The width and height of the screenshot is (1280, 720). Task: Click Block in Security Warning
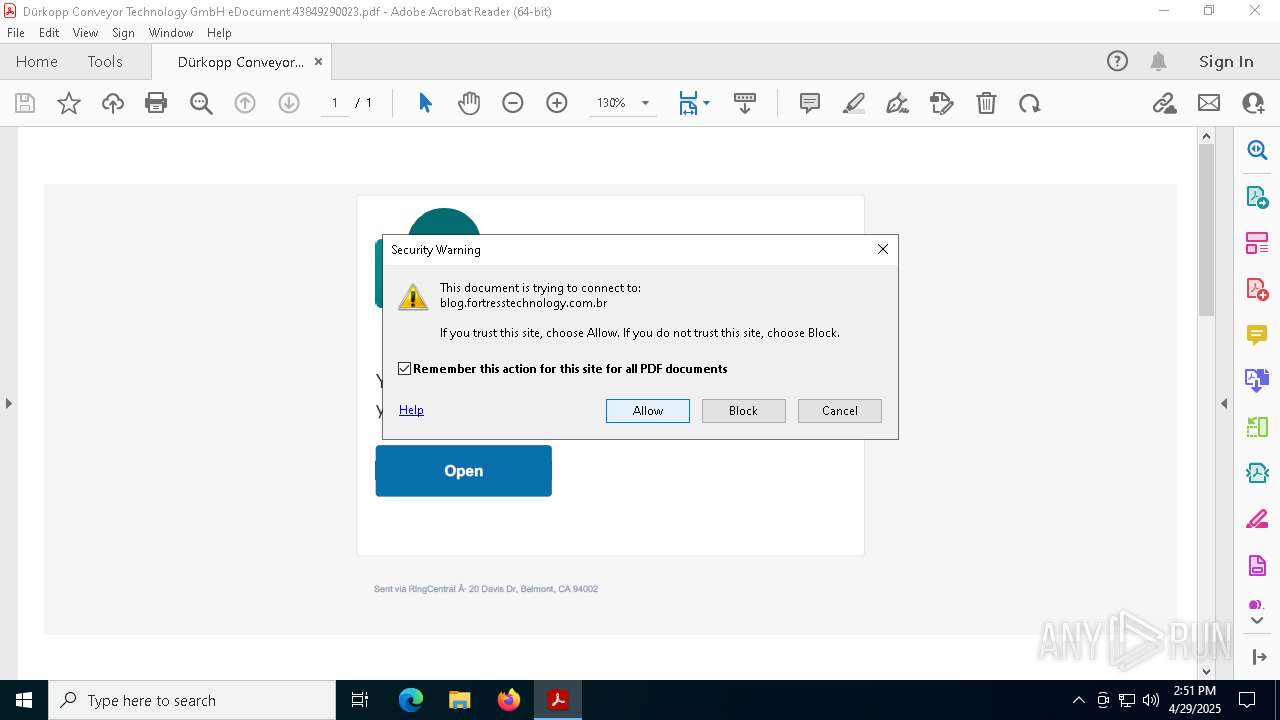click(x=743, y=411)
